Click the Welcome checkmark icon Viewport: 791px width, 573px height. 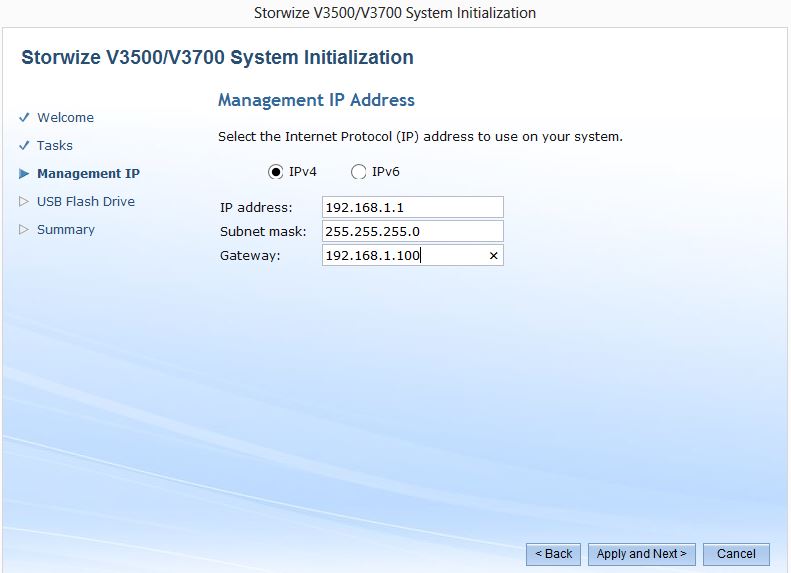(x=24, y=118)
